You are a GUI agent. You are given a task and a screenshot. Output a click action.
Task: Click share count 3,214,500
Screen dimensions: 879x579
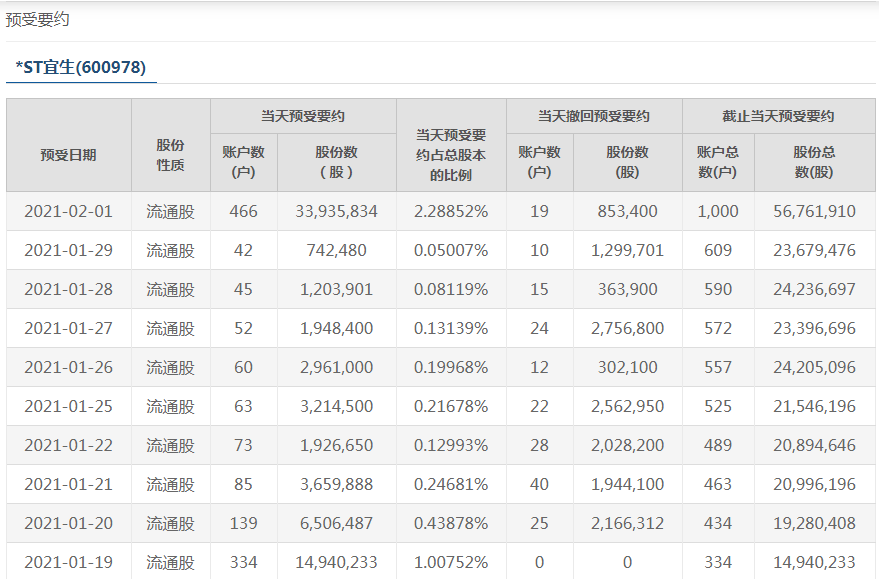click(x=336, y=406)
